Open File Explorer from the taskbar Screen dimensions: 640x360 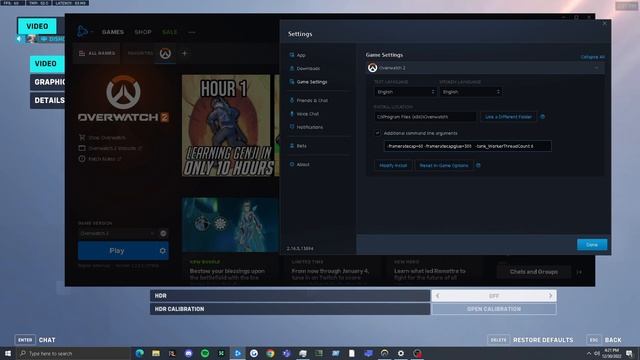156,353
